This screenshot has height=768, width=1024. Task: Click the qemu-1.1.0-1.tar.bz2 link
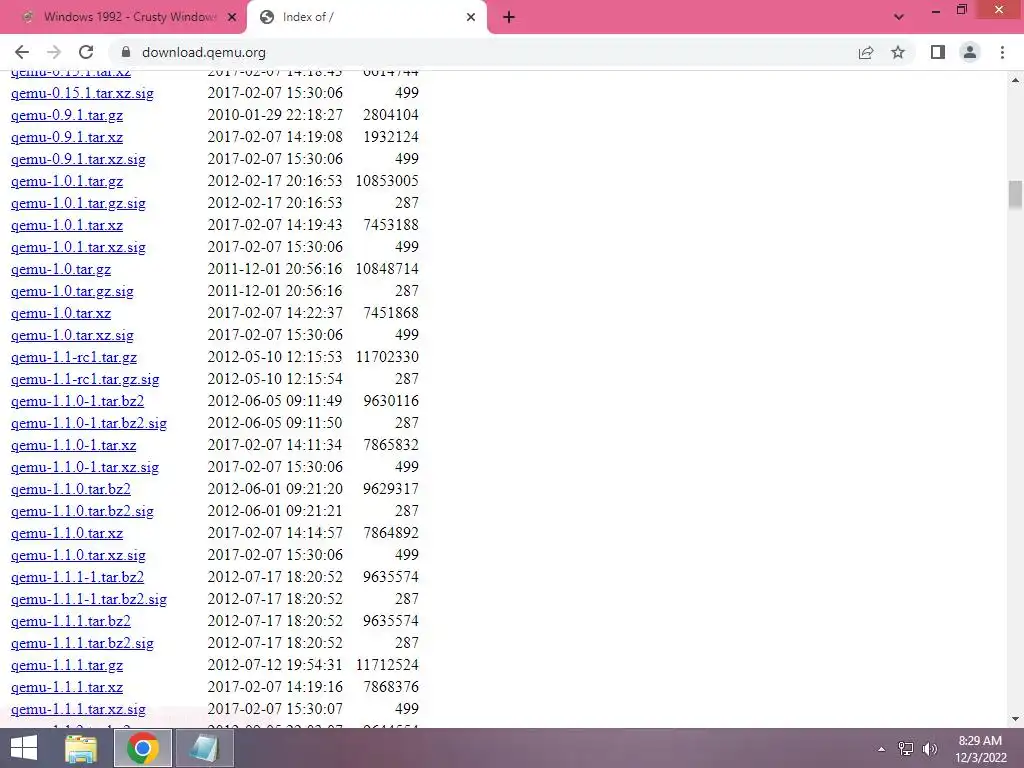click(x=77, y=402)
